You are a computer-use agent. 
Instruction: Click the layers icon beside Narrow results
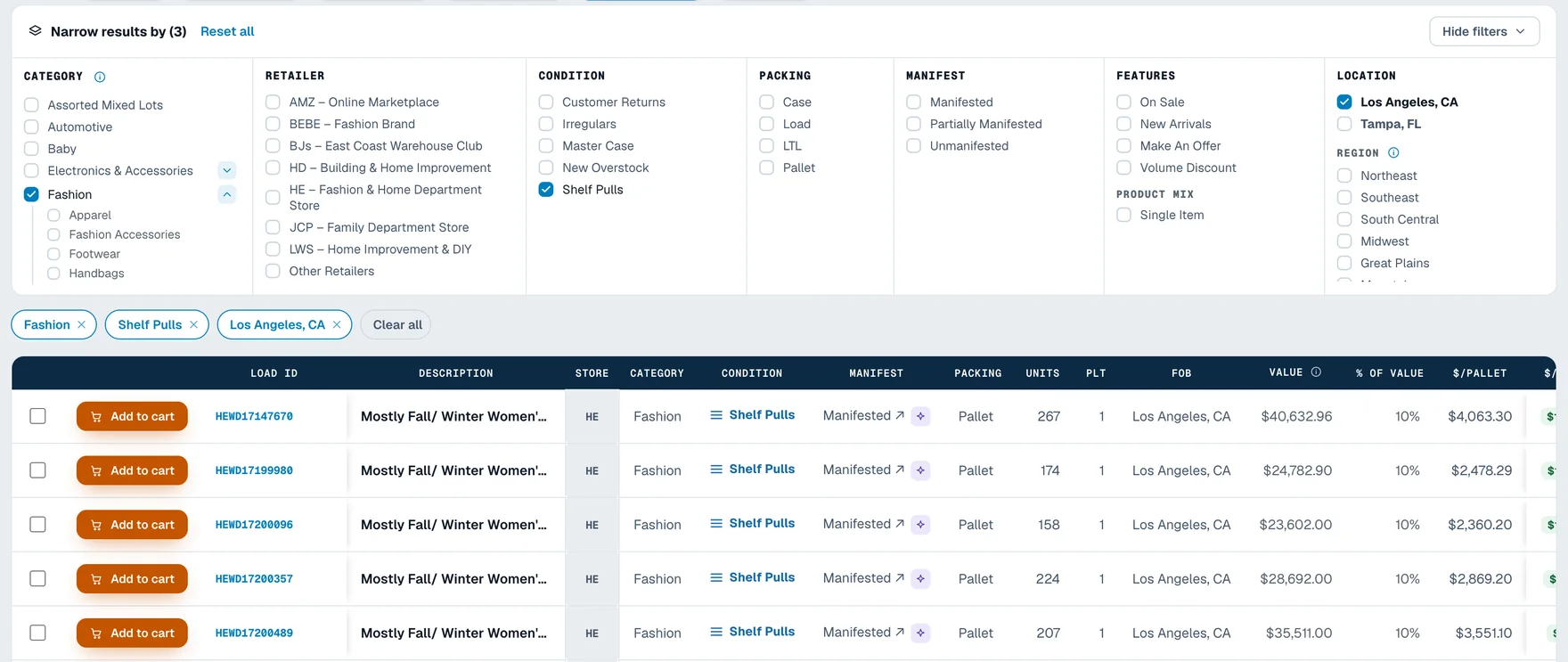[x=35, y=31]
